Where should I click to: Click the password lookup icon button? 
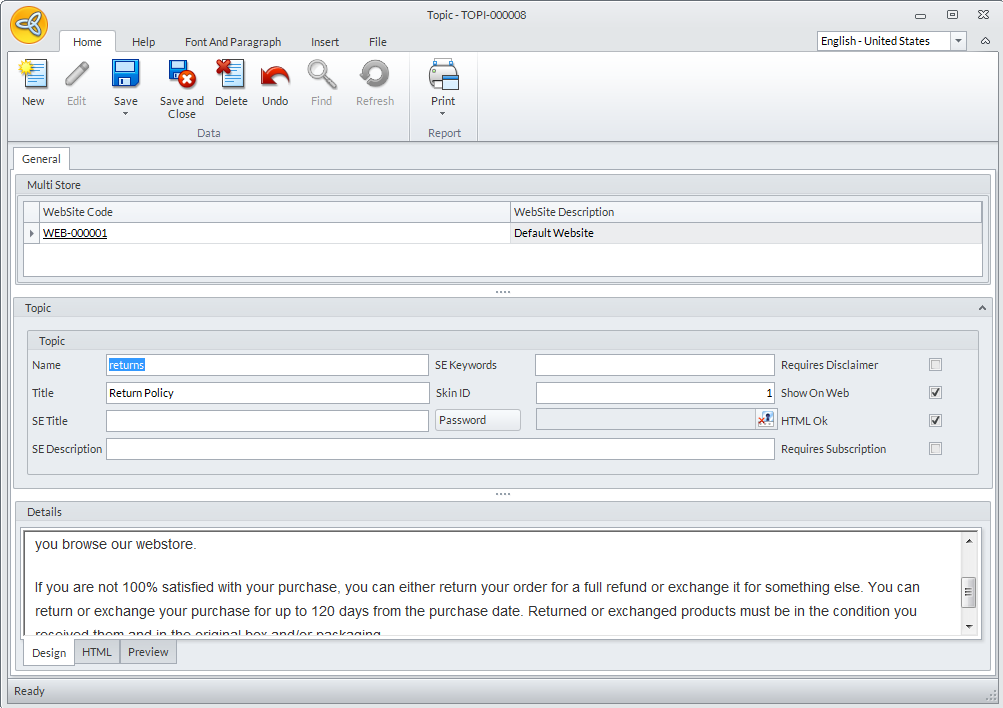(765, 420)
